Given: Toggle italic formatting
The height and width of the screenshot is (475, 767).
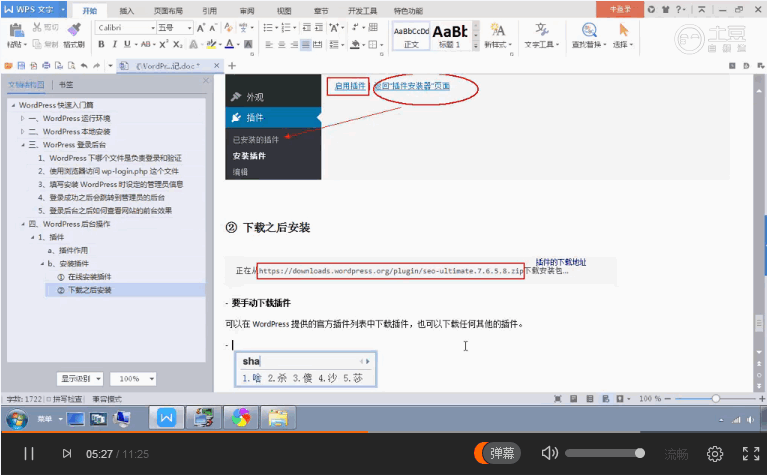Looking at the screenshot, I should [114, 44].
